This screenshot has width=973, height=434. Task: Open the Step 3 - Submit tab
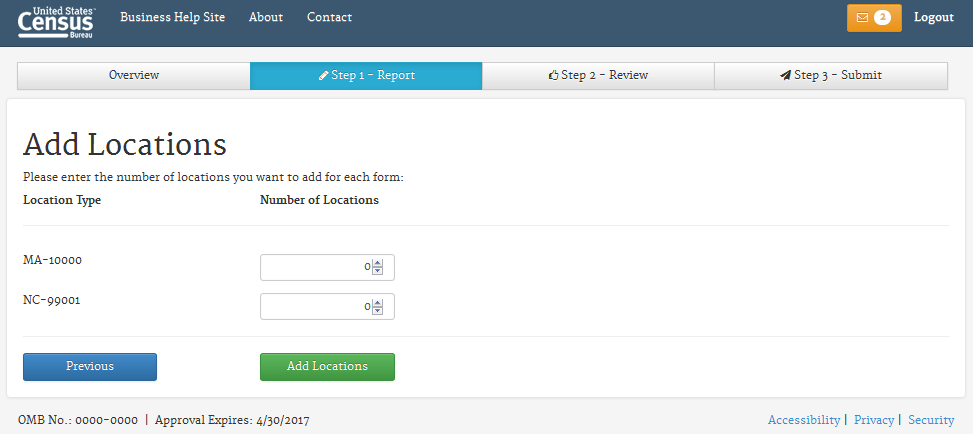click(x=830, y=76)
